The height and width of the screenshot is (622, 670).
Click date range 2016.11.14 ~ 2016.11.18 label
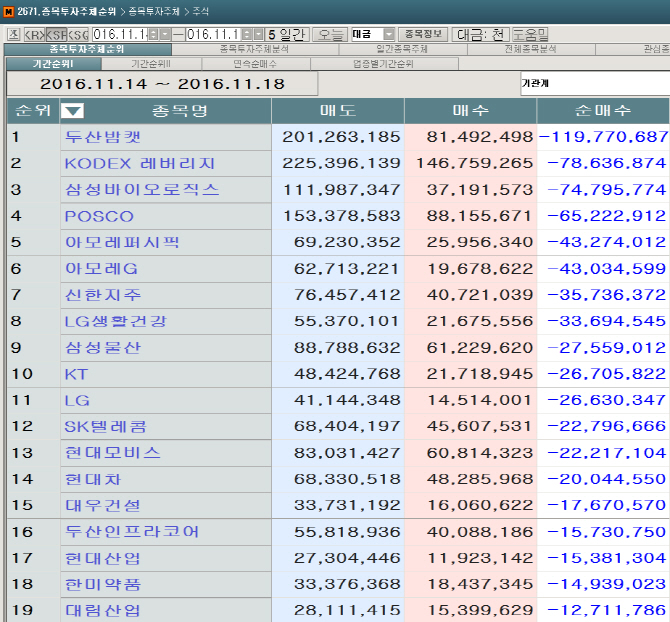coord(162,84)
